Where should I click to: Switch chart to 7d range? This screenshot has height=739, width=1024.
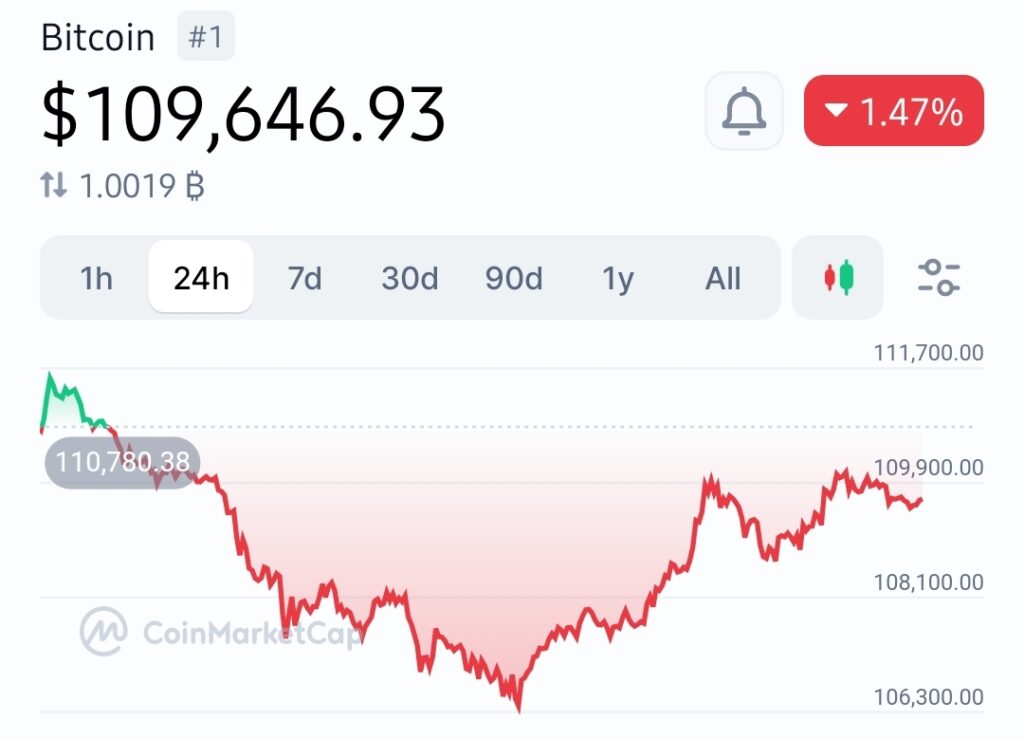pos(305,278)
